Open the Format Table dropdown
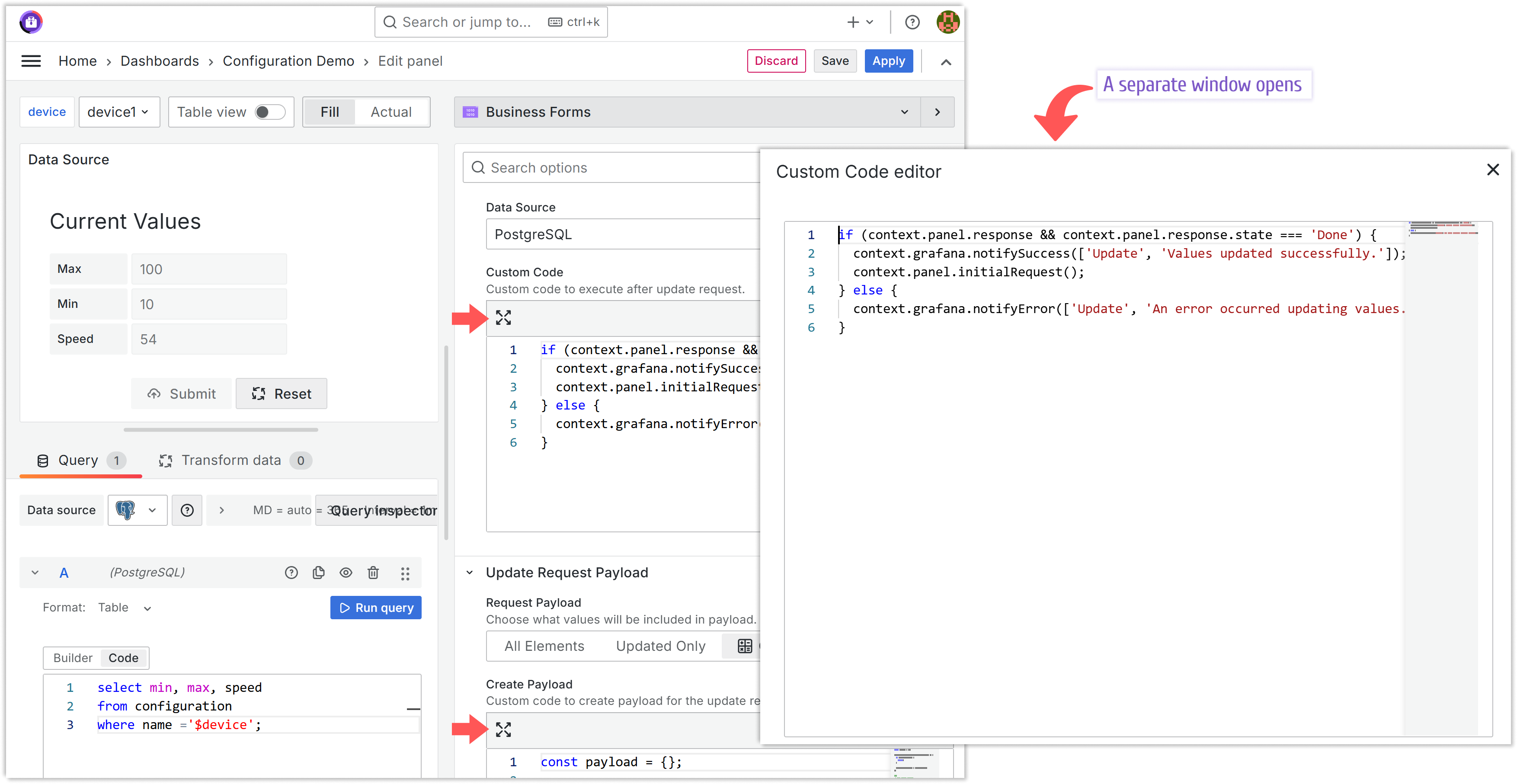The image size is (1517, 784). pyautogui.click(x=124, y=607)
